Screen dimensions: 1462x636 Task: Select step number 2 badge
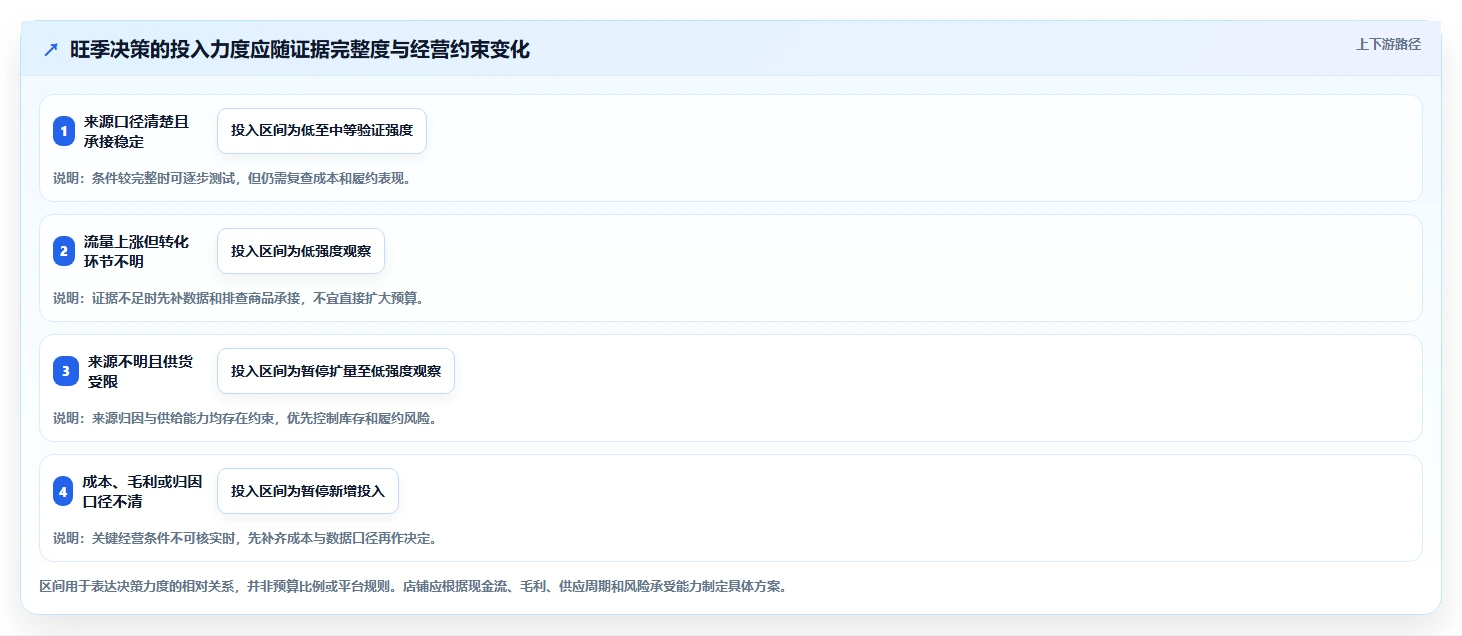(64, 251)
